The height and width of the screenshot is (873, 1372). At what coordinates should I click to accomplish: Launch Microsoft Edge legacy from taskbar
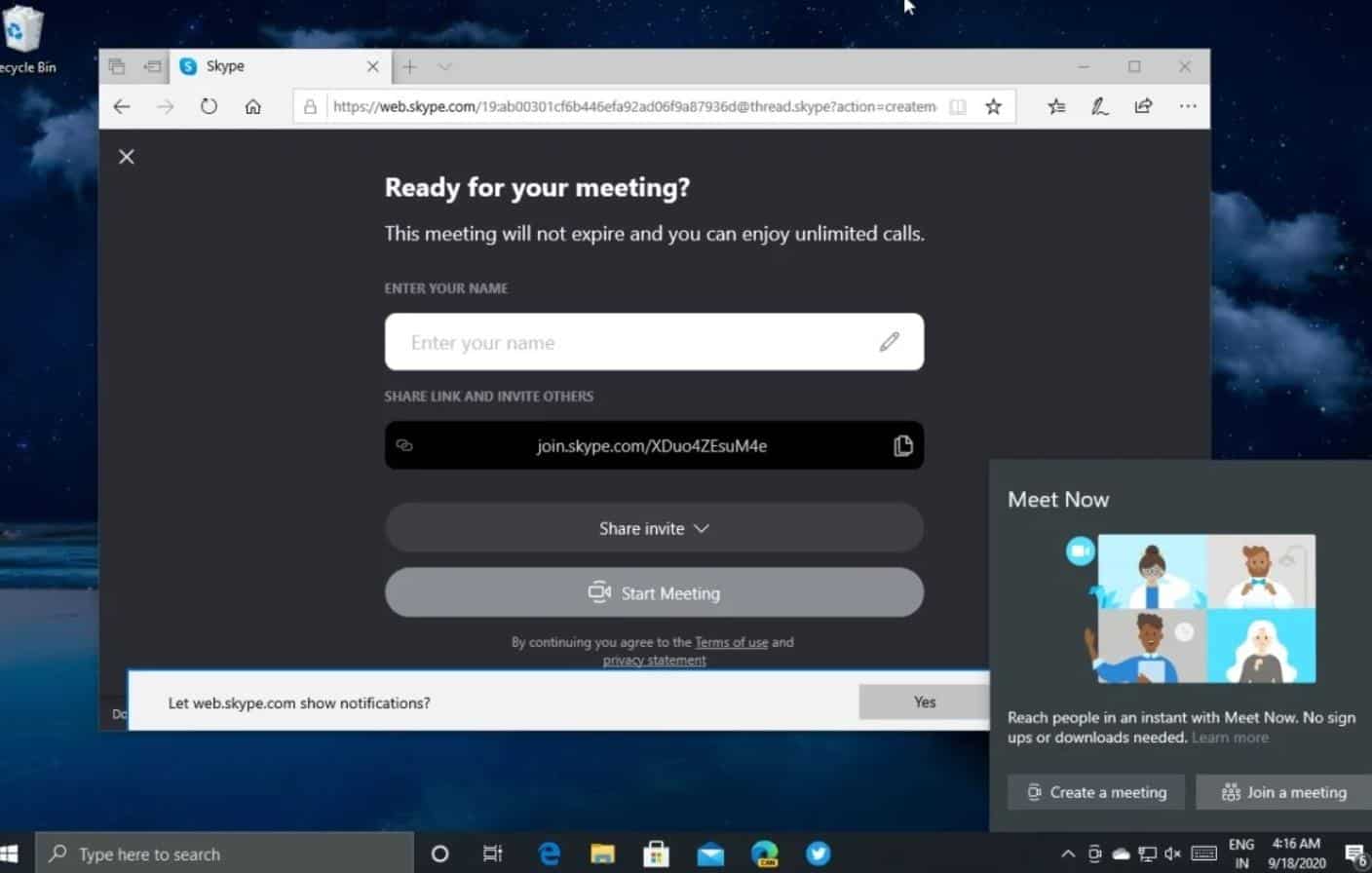coord(549,854)
